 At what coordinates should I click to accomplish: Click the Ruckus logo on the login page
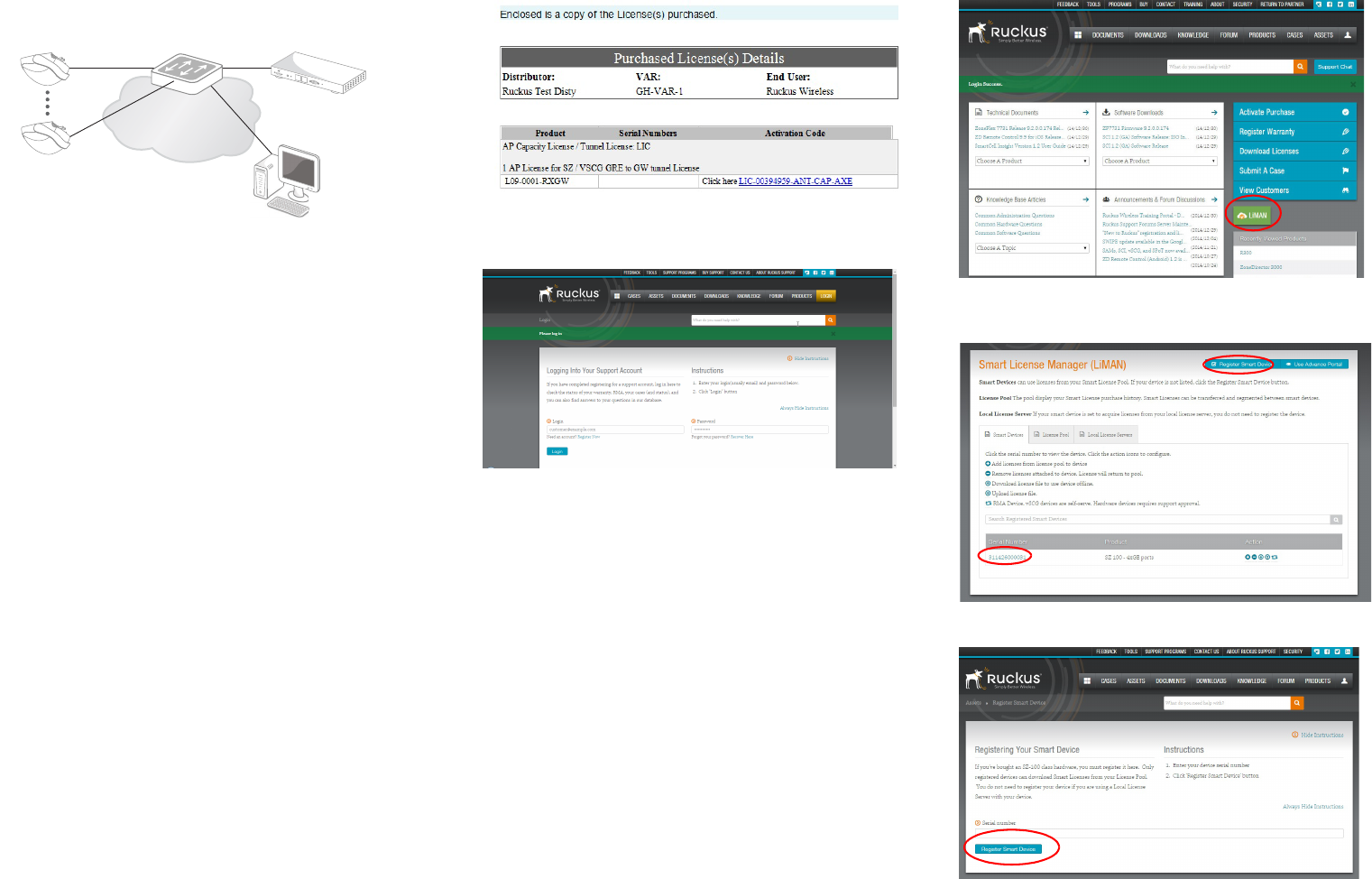[569, 294]
